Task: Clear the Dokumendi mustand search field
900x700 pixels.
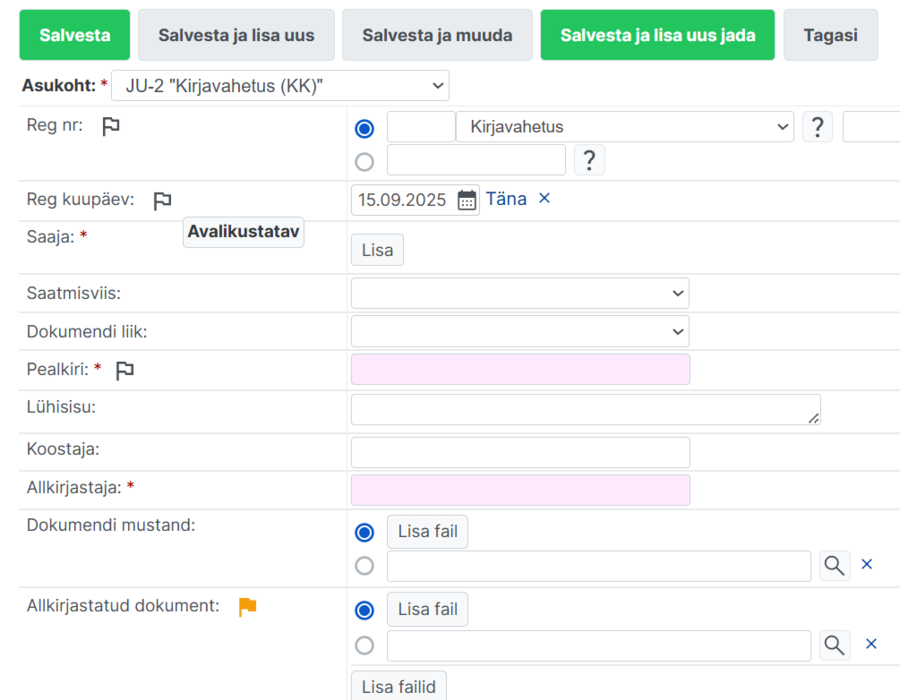Action: [x=867, y=565]
